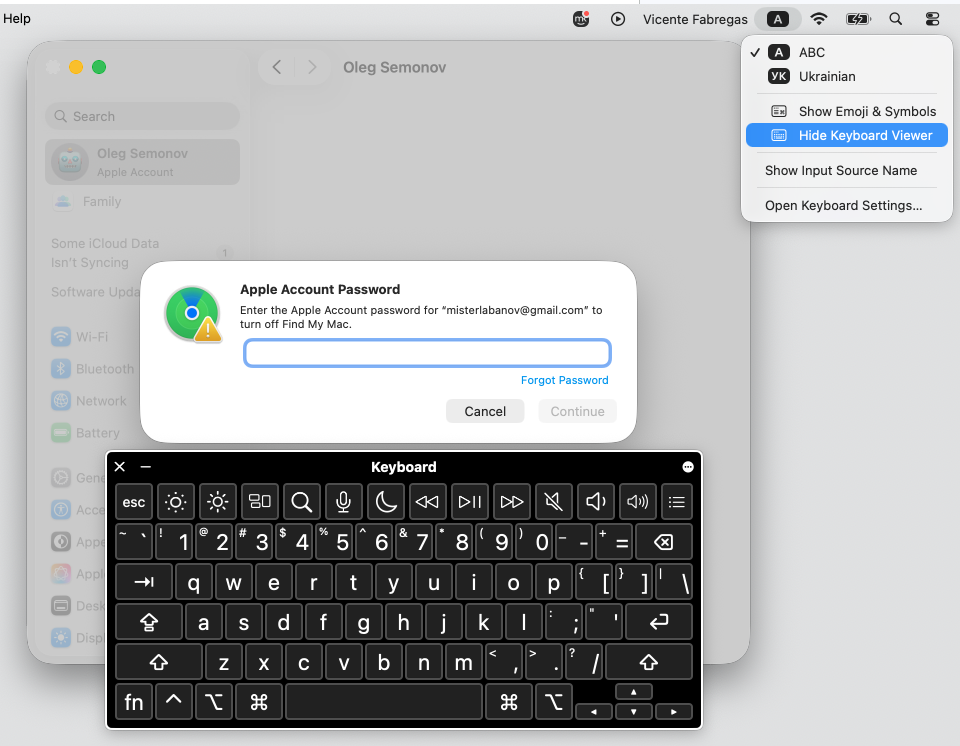This screenshot has height=746, width=960.
Task: Tap volume up key on keyboard
Action: 637,502
